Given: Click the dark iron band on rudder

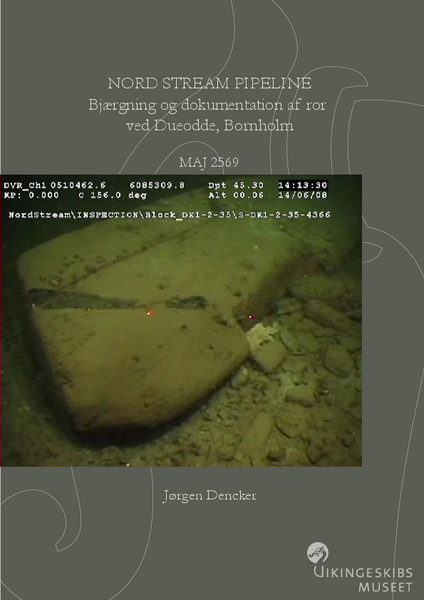Looking at the screenshot, I should 119,300.
